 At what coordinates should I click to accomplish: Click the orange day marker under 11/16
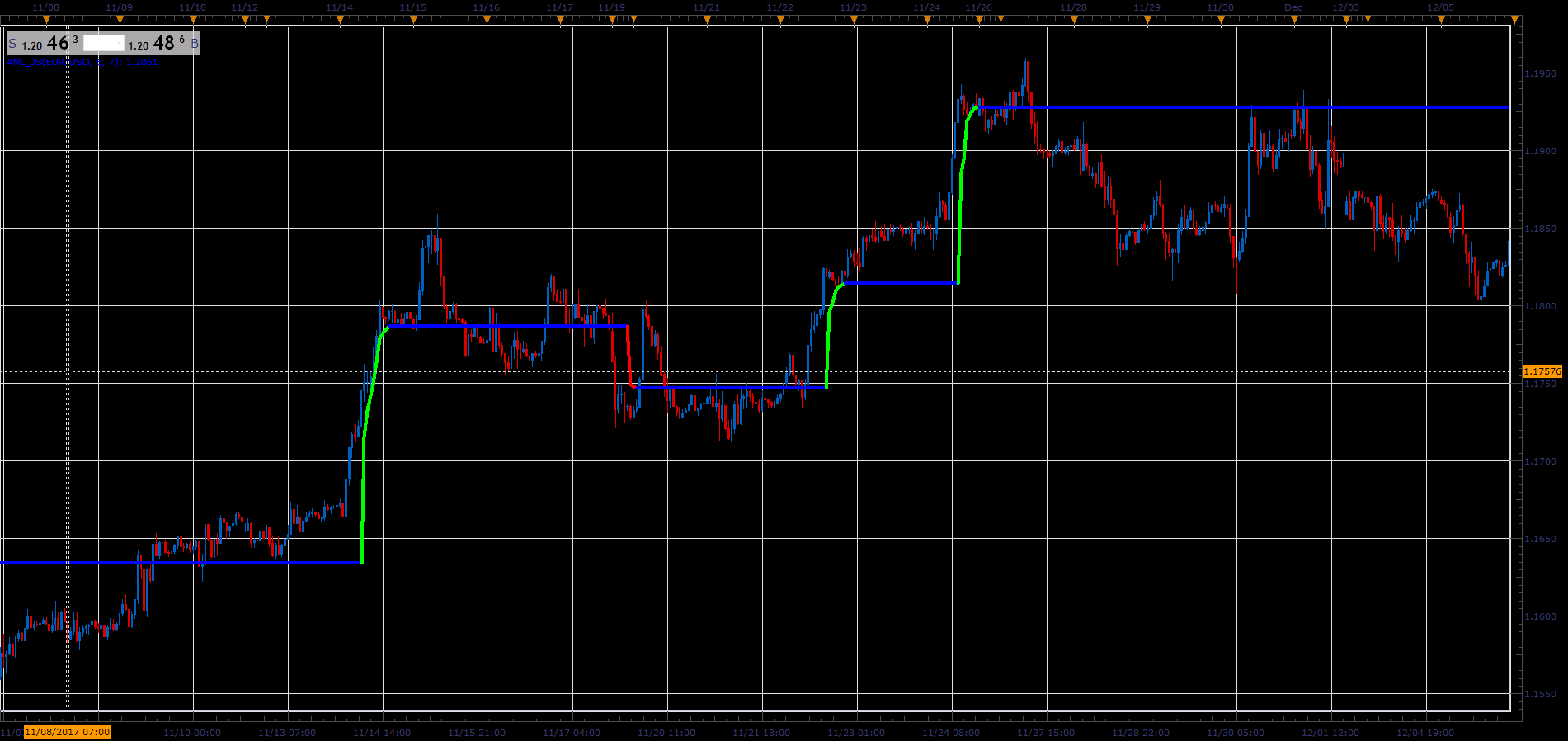coord(487,21)
